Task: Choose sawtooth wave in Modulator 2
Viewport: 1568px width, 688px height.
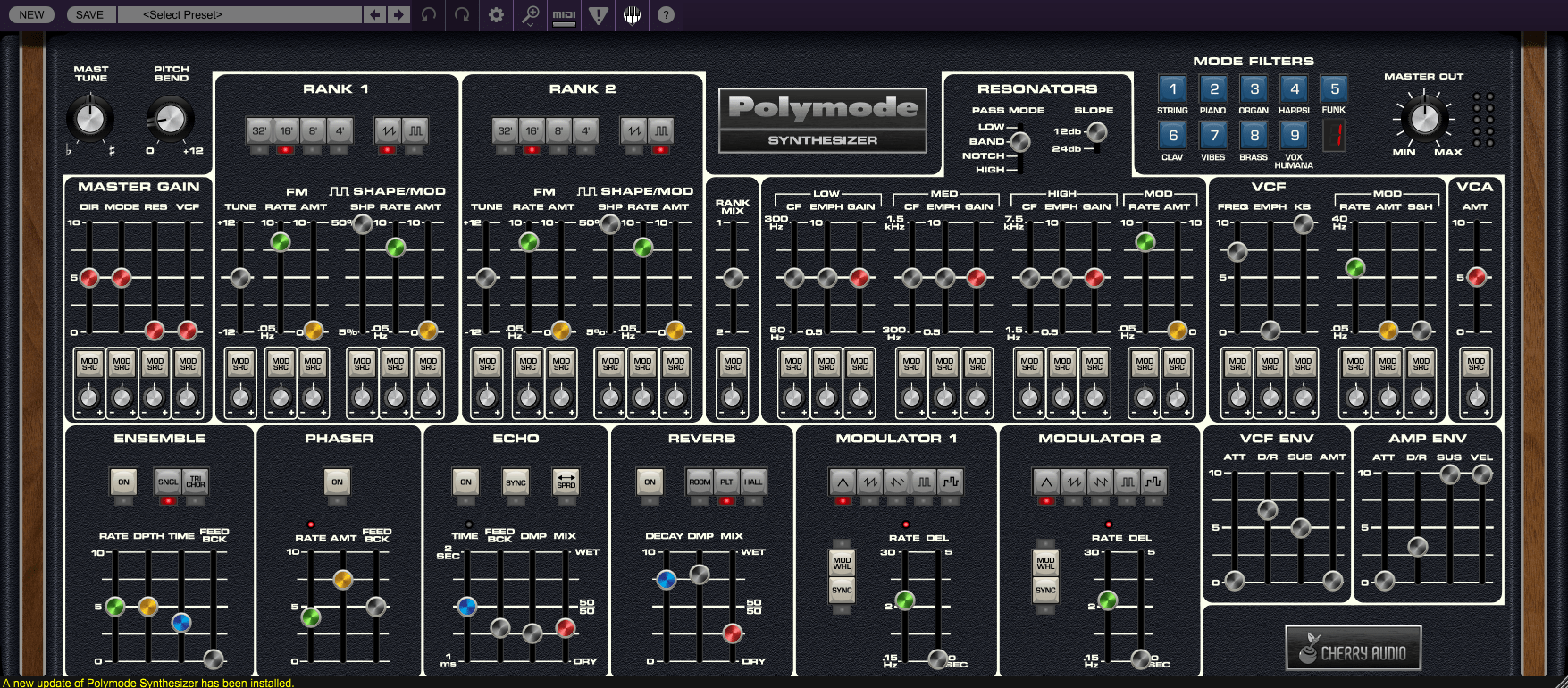Action: click(x=1073, y=482)
